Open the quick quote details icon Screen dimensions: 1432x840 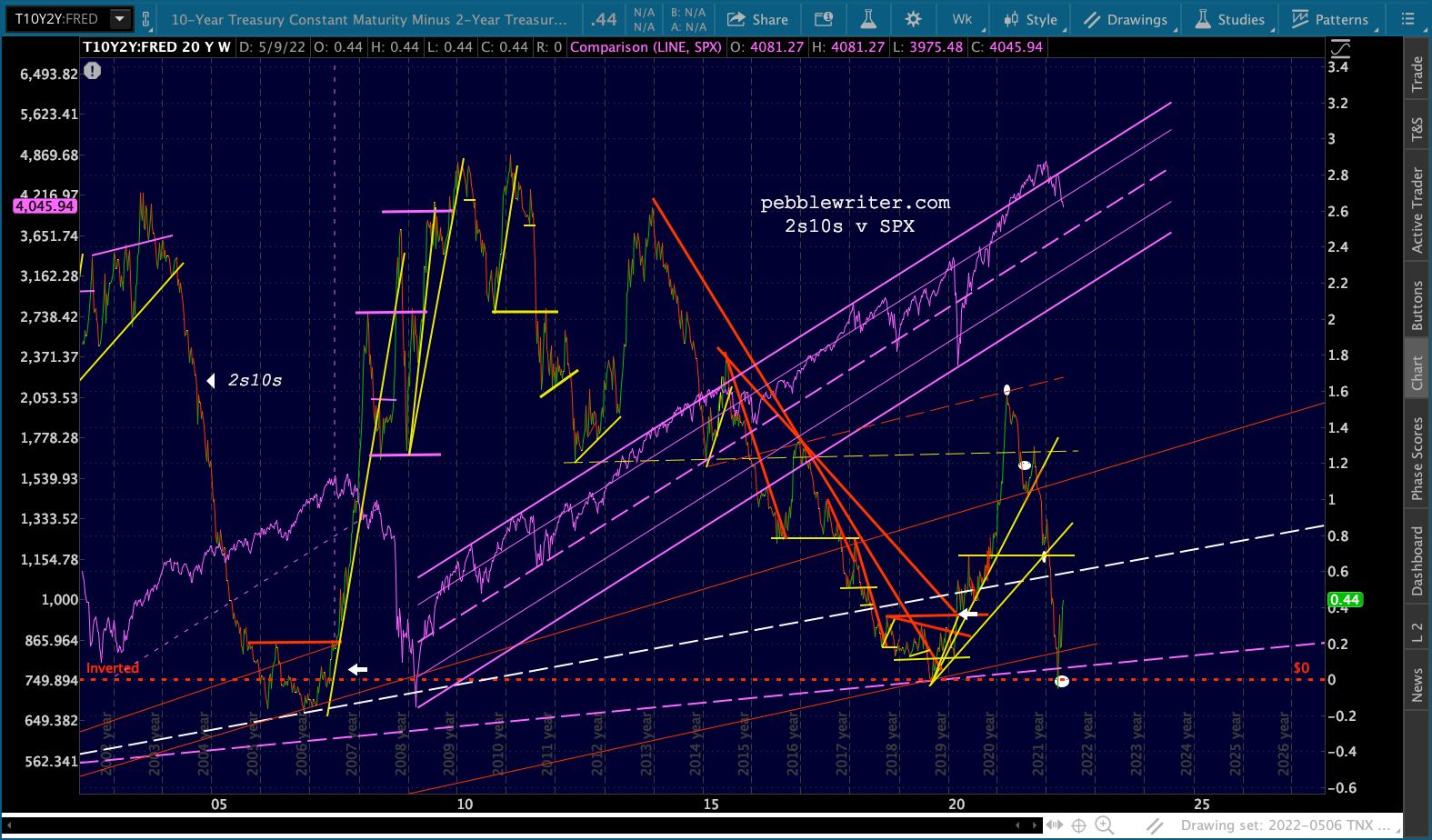[x=823, y=19]
